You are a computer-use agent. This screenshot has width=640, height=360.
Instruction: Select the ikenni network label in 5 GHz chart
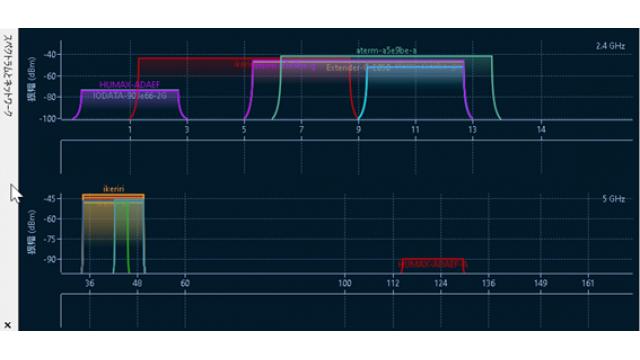click(113, 189)
